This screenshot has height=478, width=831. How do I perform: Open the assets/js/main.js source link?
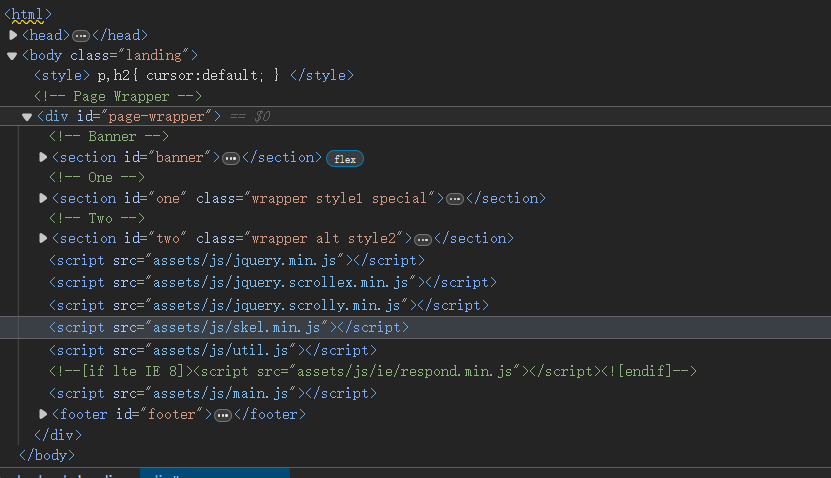tap(221, 393)
